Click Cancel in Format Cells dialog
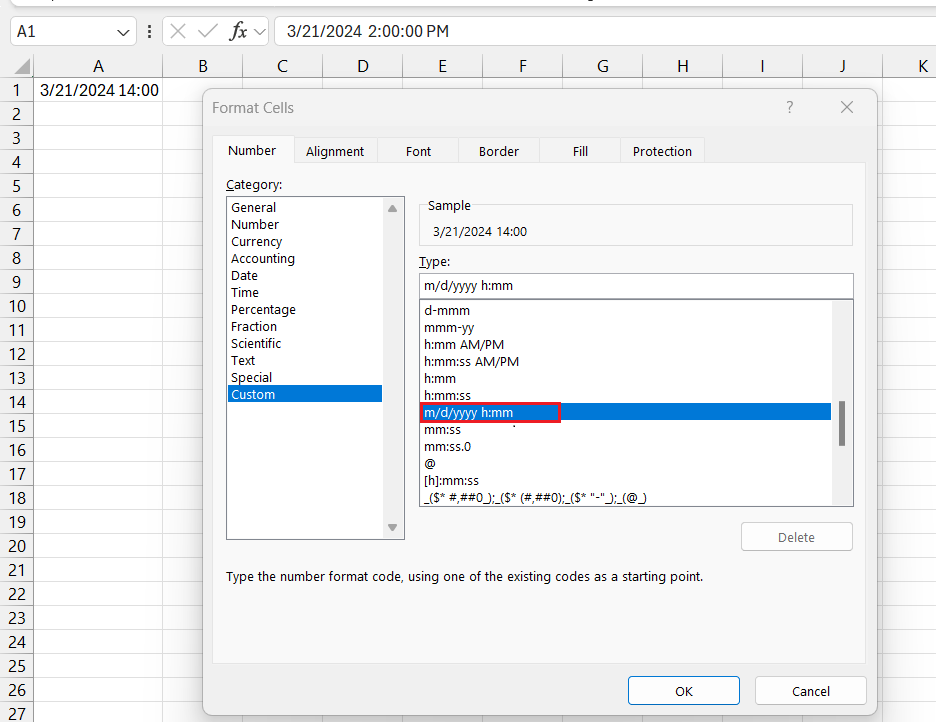The image size is (936, 722). 811,691
